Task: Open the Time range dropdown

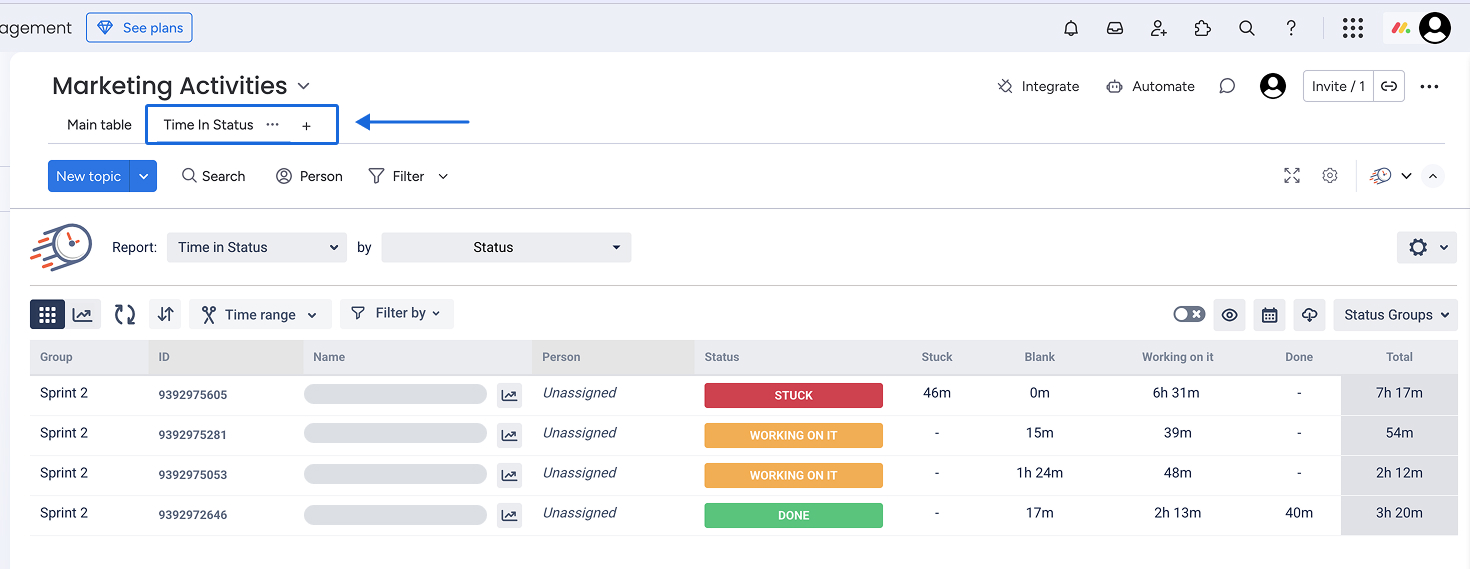Action: pos(260,315)
